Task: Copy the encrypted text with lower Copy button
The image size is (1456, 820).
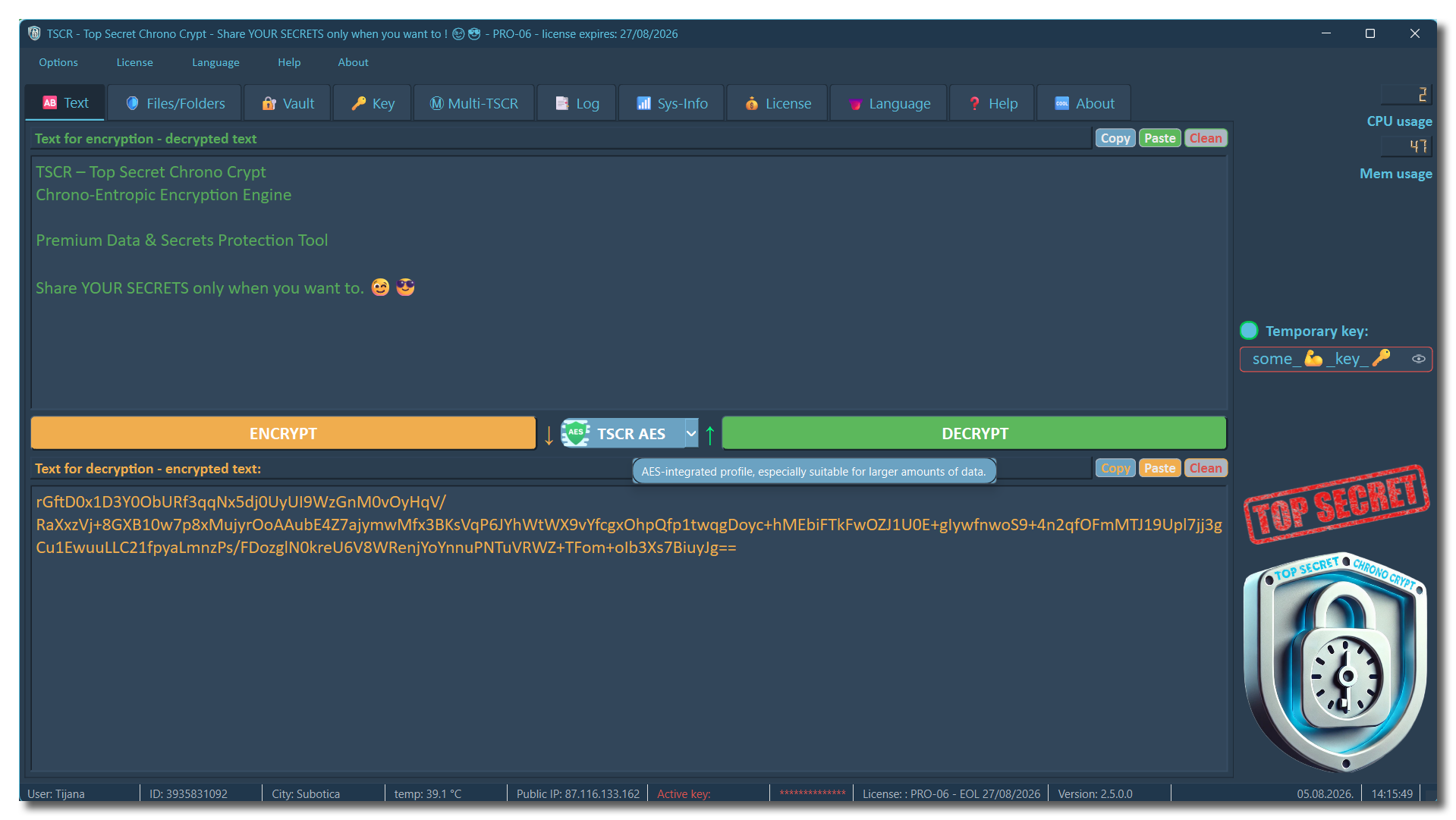Action: [1115, 468]
